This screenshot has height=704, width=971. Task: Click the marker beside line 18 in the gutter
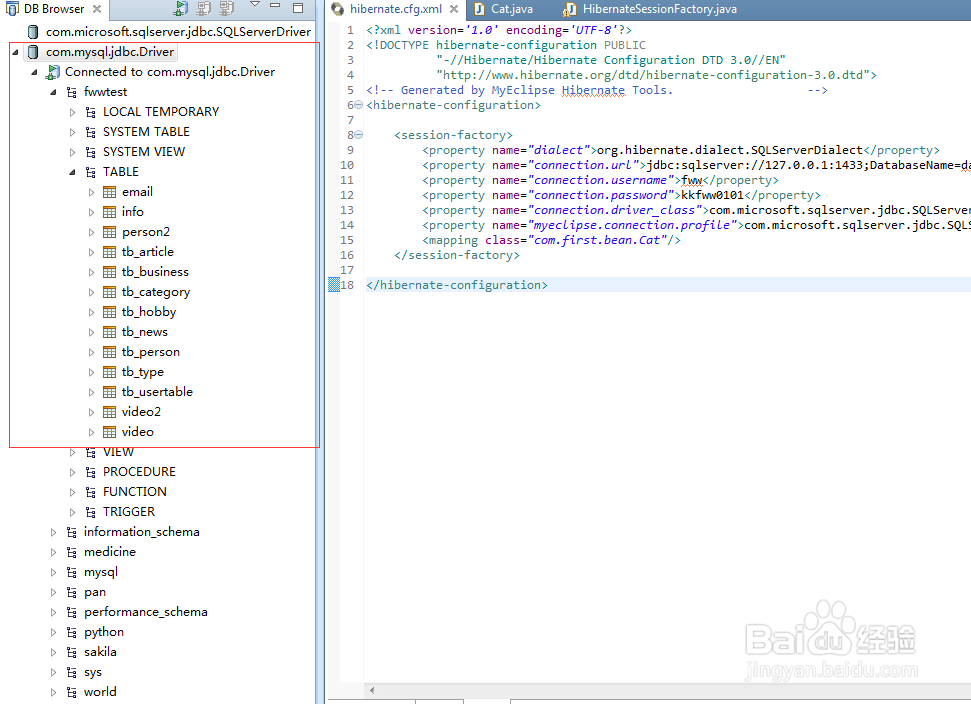[x=334, y=285]
